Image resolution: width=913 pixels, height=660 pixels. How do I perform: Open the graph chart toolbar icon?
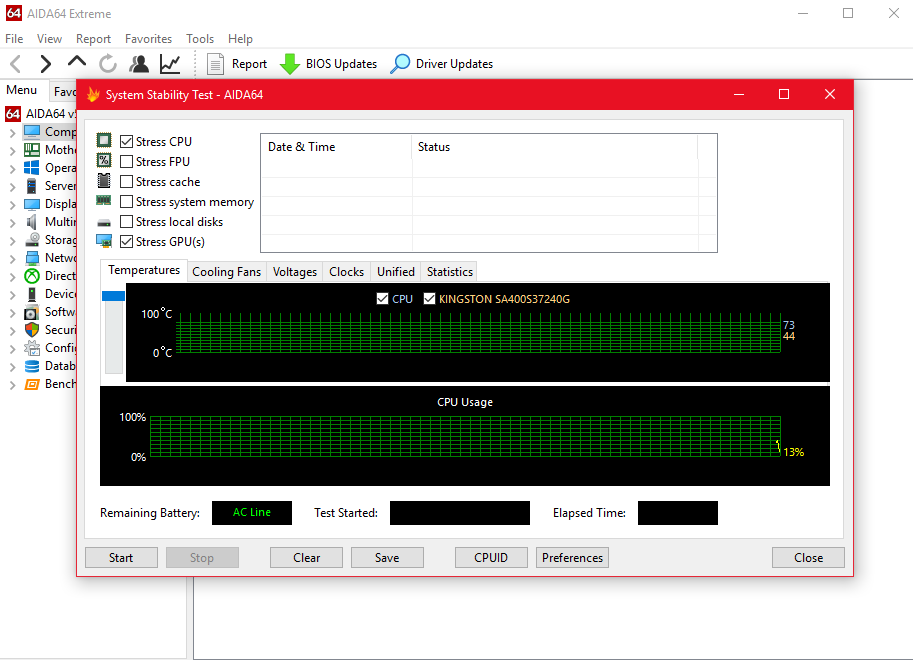click(x=170, y=63)
